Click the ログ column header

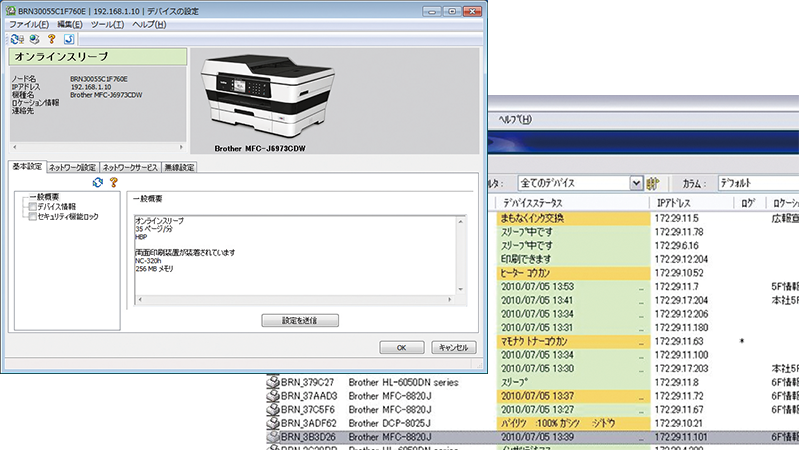750,203
